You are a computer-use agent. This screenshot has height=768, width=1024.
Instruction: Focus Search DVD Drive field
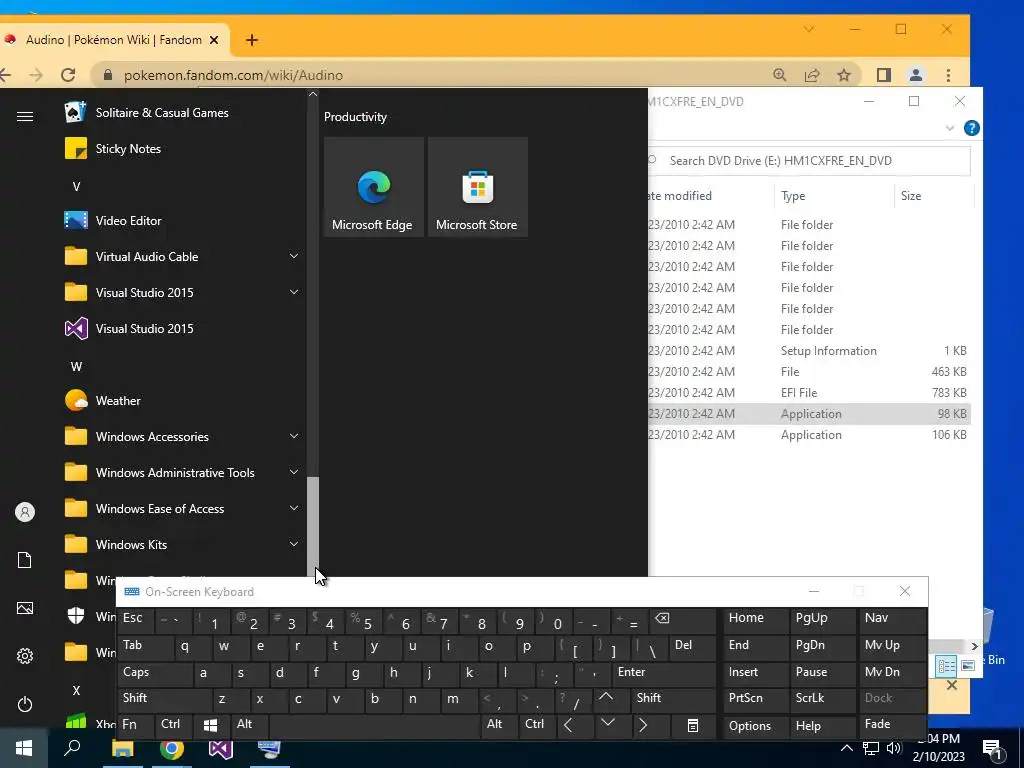coord(808,161)
